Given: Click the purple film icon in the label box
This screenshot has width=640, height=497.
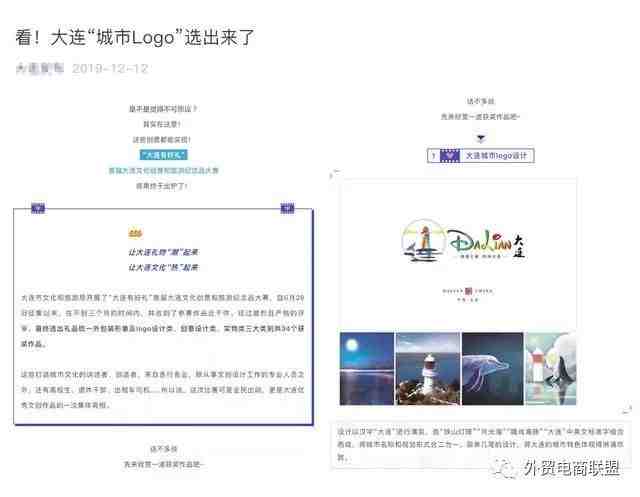Looking at the screenshot, I should click(450, 155).
